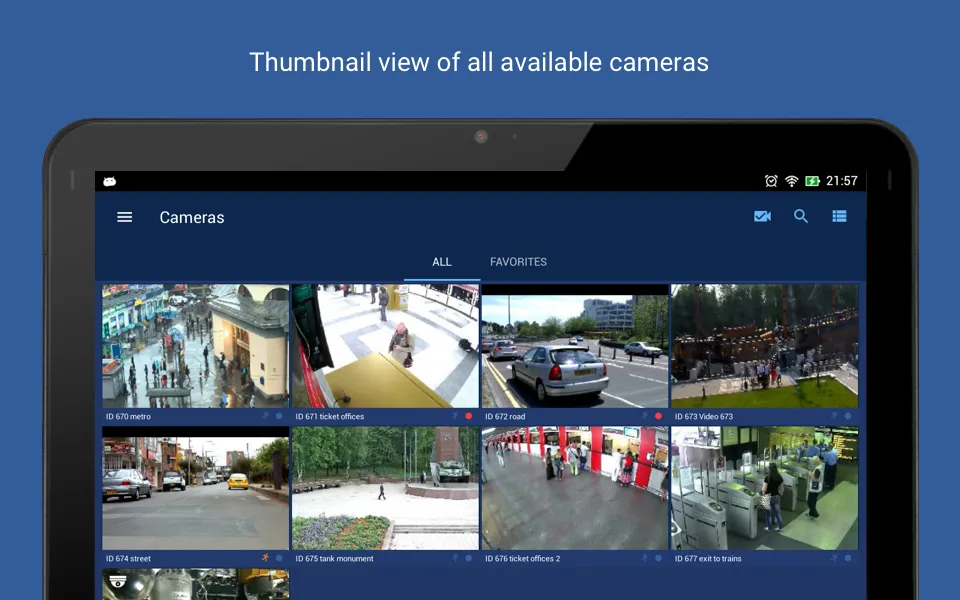Click recording status dot for ID 673 Video 673

tap(849, 416)
